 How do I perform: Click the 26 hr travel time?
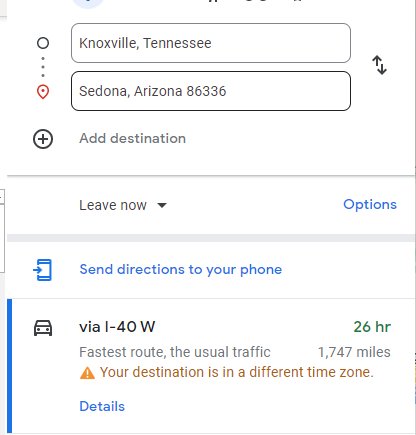(x=372, y=327)
